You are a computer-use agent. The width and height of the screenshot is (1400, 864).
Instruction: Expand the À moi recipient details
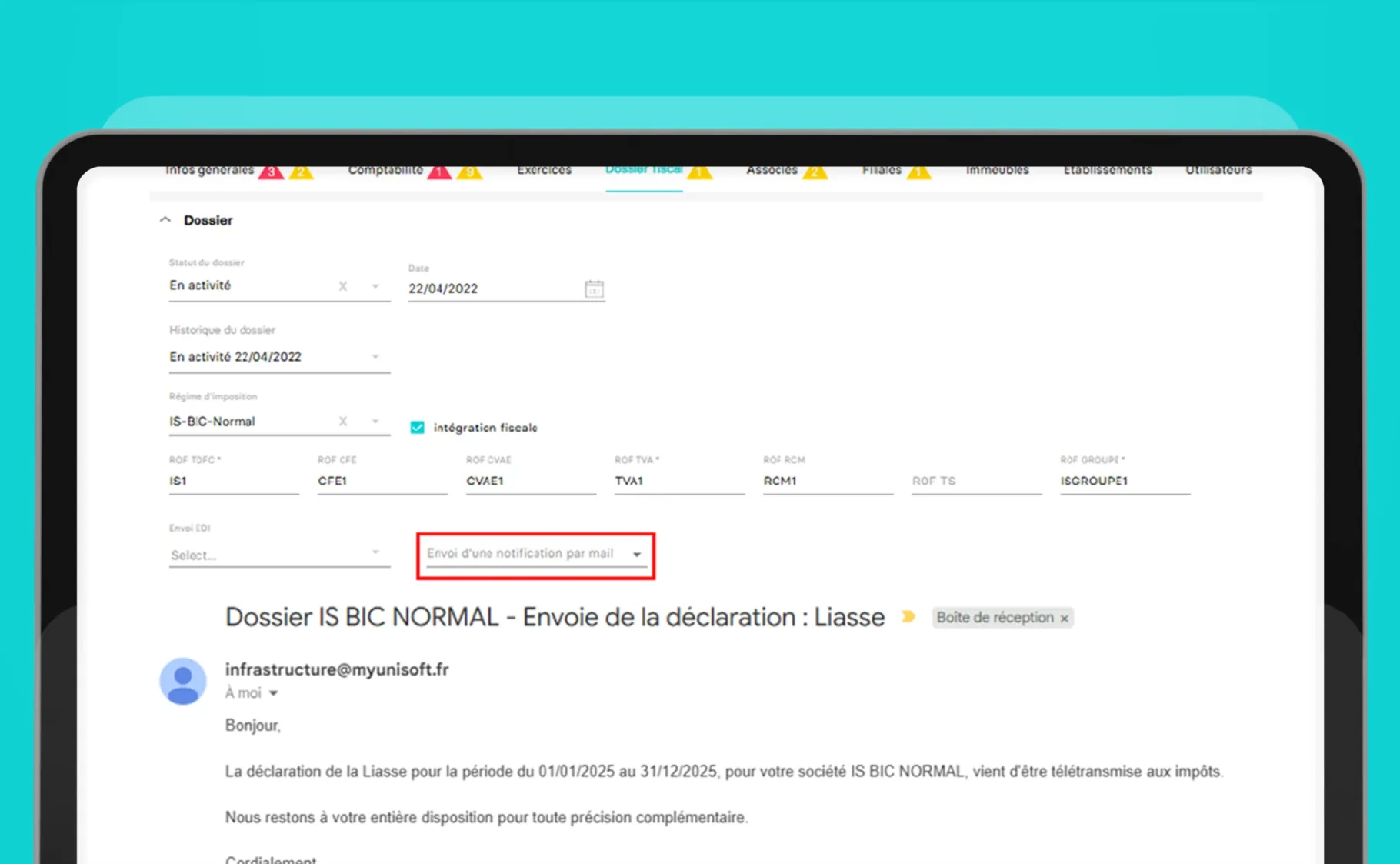point(272,693)
